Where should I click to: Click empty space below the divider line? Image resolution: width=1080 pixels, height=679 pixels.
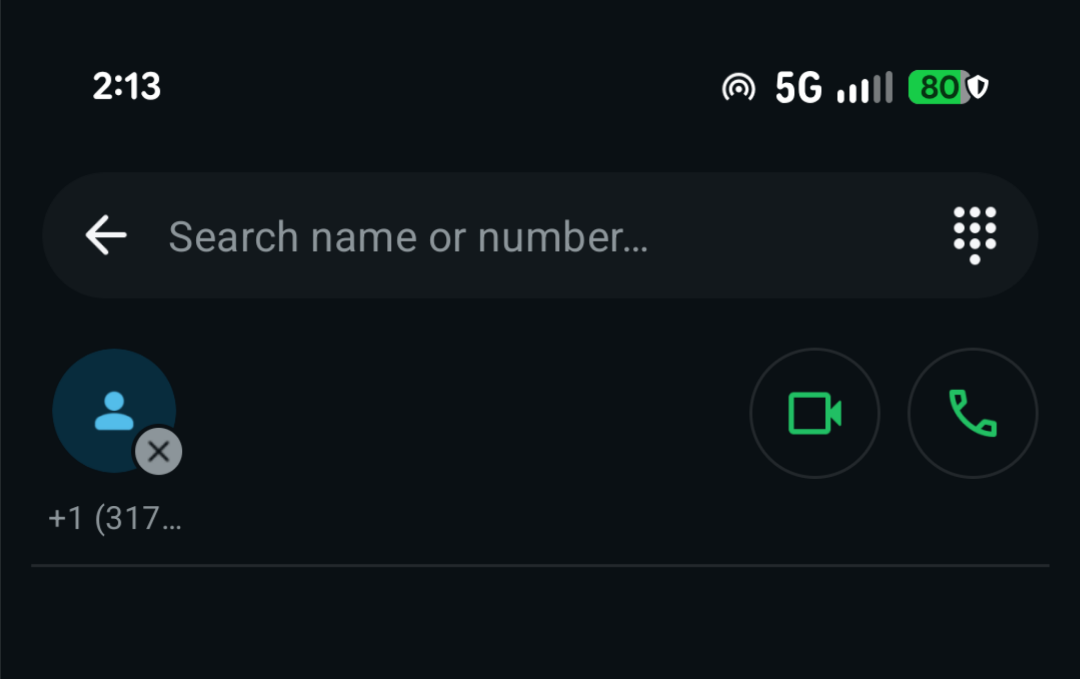click(x=540, y=625)
